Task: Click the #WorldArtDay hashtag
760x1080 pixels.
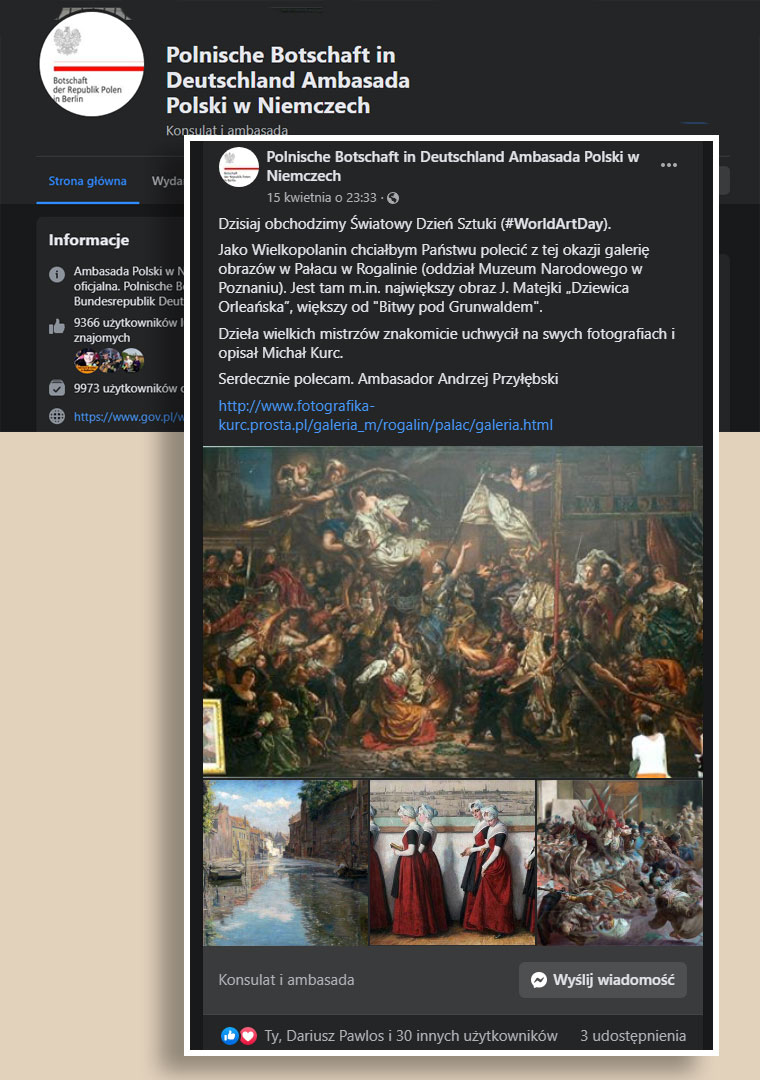Action: (x=555, y=224)
